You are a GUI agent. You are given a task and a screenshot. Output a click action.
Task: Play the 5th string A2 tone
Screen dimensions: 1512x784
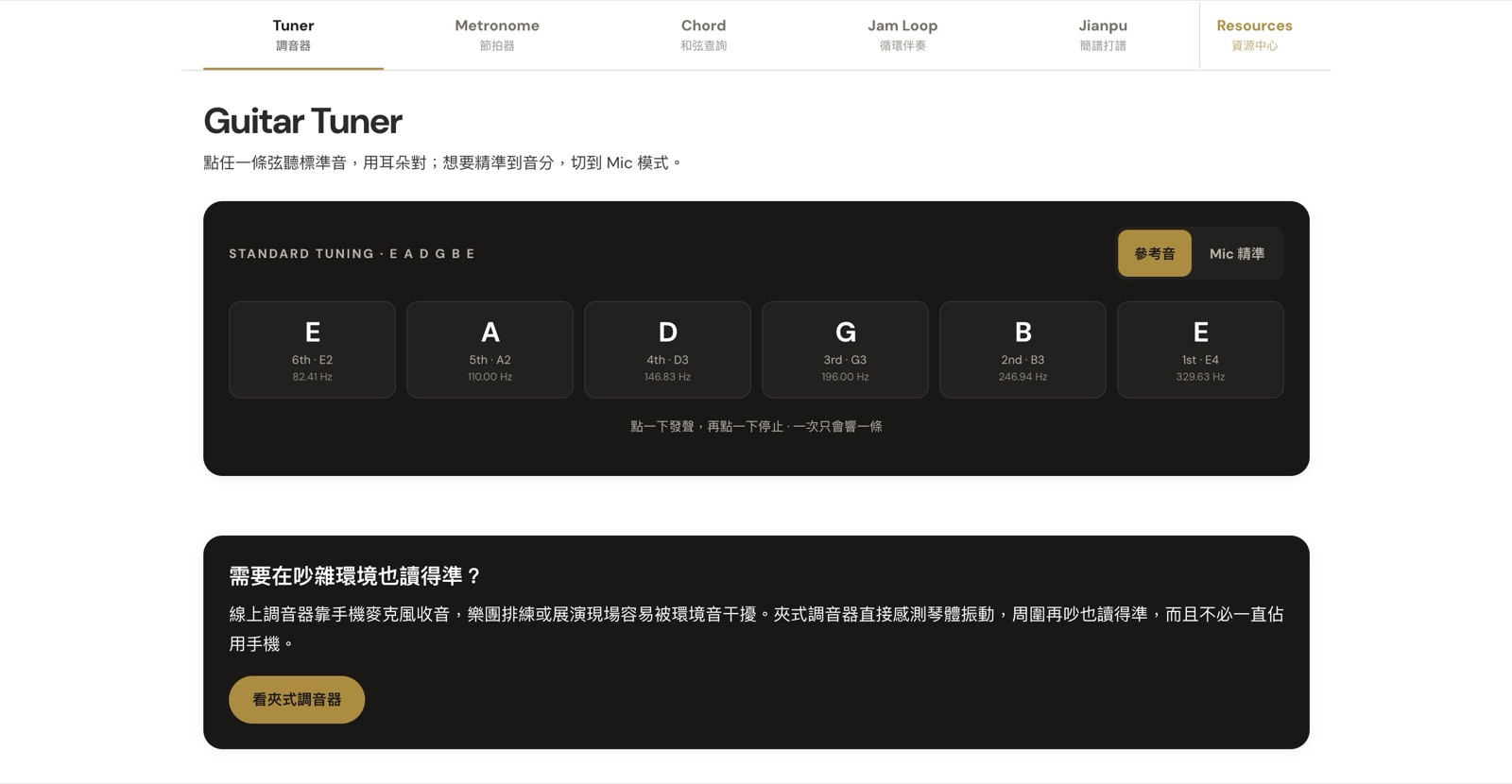[x=490, y=349]
